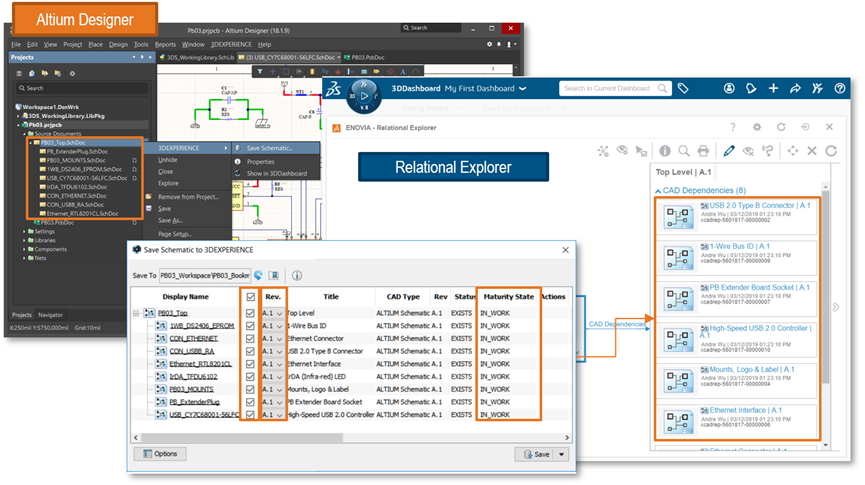865x485 pixels.
Task: Click the Options button in Save dialog
Action: click(160, 454)
